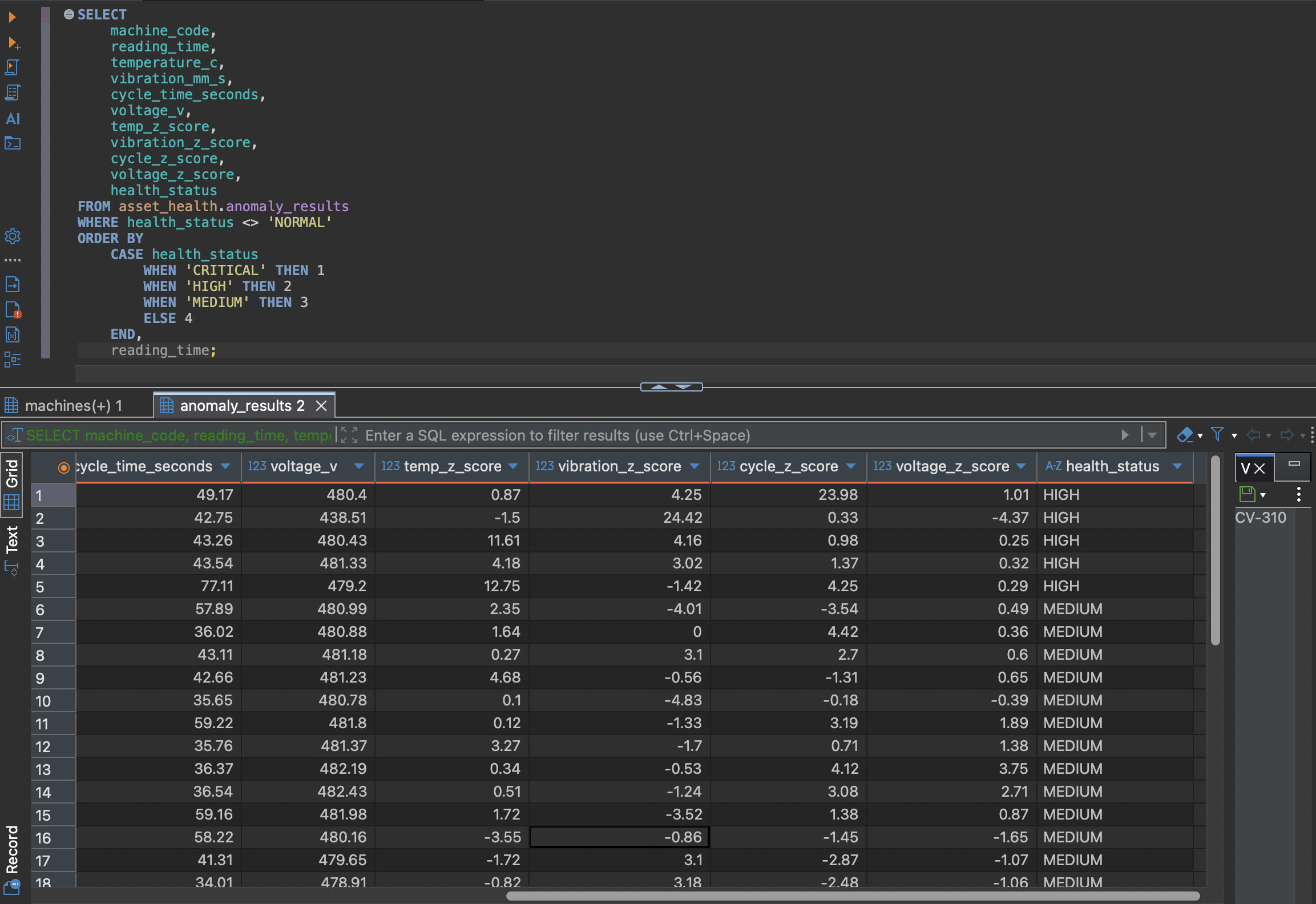Open the outline tree icon in the sidebar
1316x904 pixels.
pos(13,360)
